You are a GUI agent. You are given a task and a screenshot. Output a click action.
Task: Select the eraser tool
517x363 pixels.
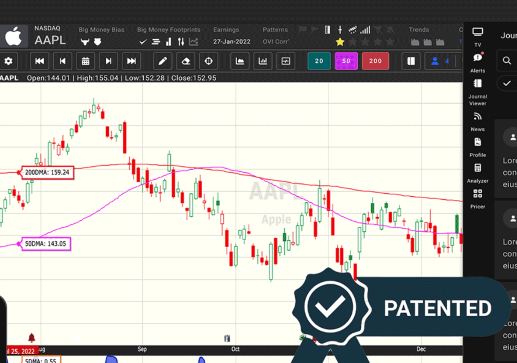(186, 61)
